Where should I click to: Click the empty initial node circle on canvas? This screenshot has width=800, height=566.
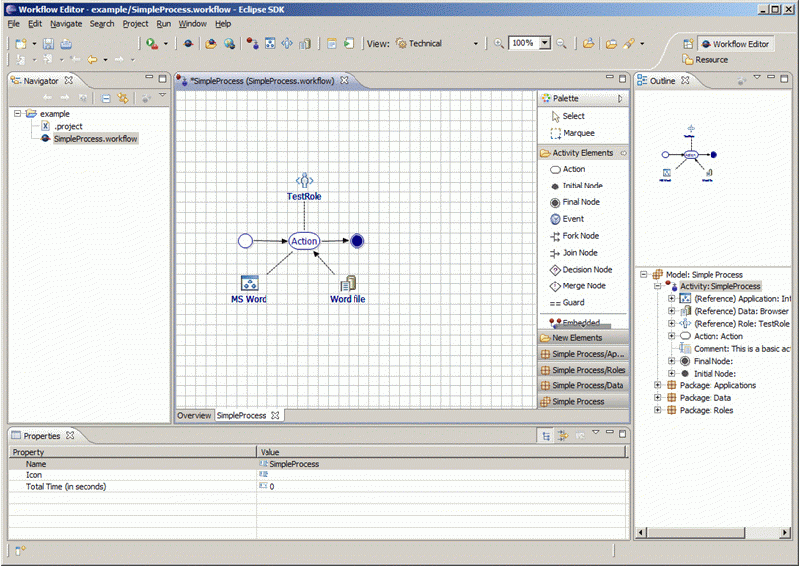245,241
